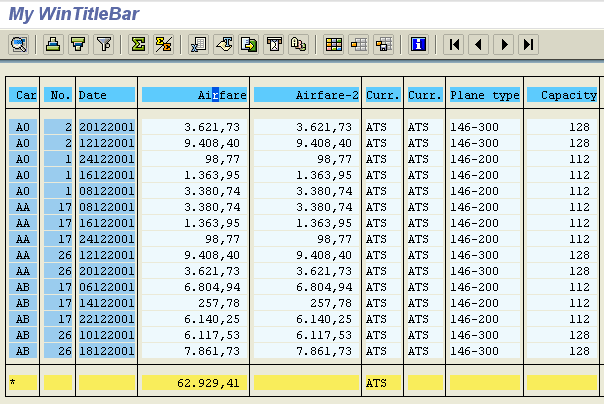
Task: Select the Capacity 112 cell in row AB 22122001
Action: (562, 319)
